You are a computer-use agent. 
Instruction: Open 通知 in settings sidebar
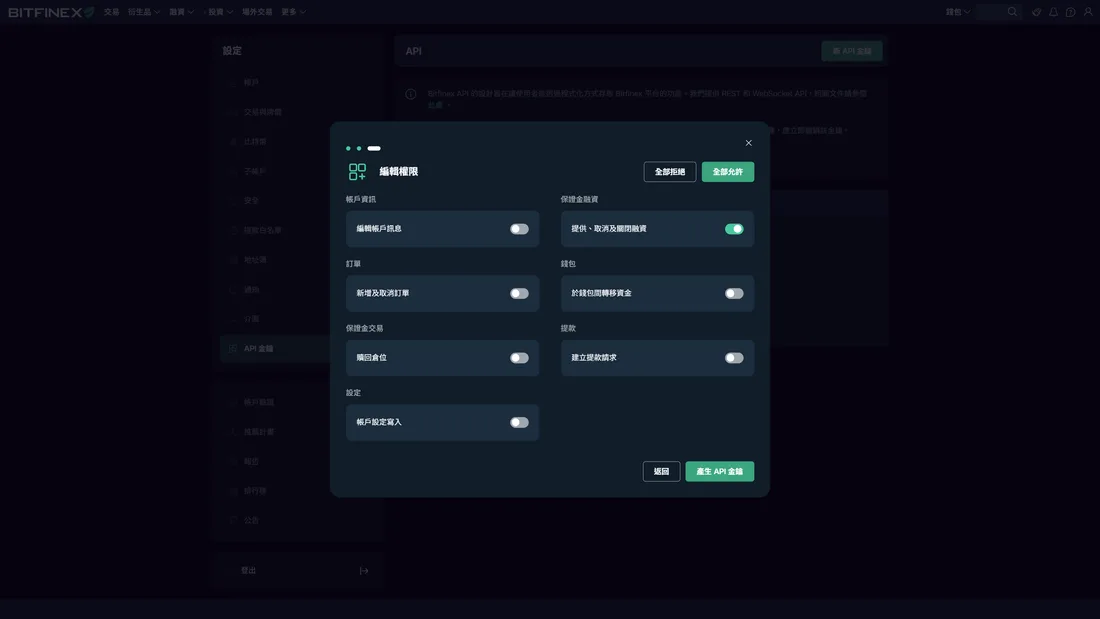(x=251, y=290)
